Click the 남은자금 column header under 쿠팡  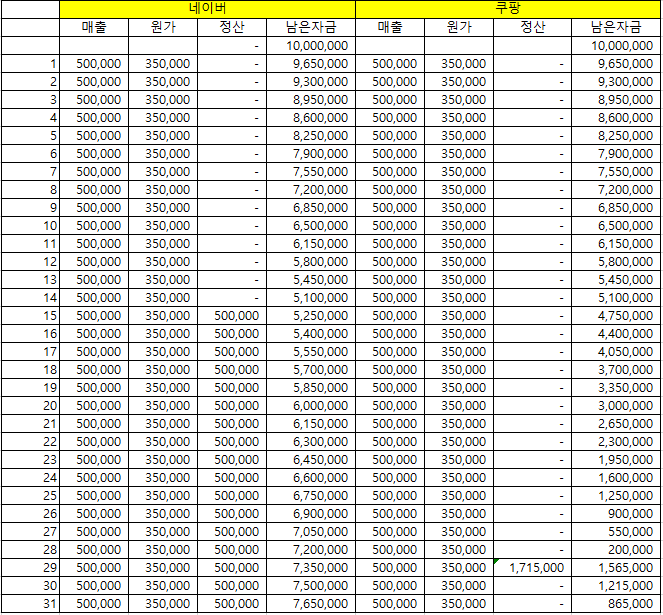tap(616, 27)
